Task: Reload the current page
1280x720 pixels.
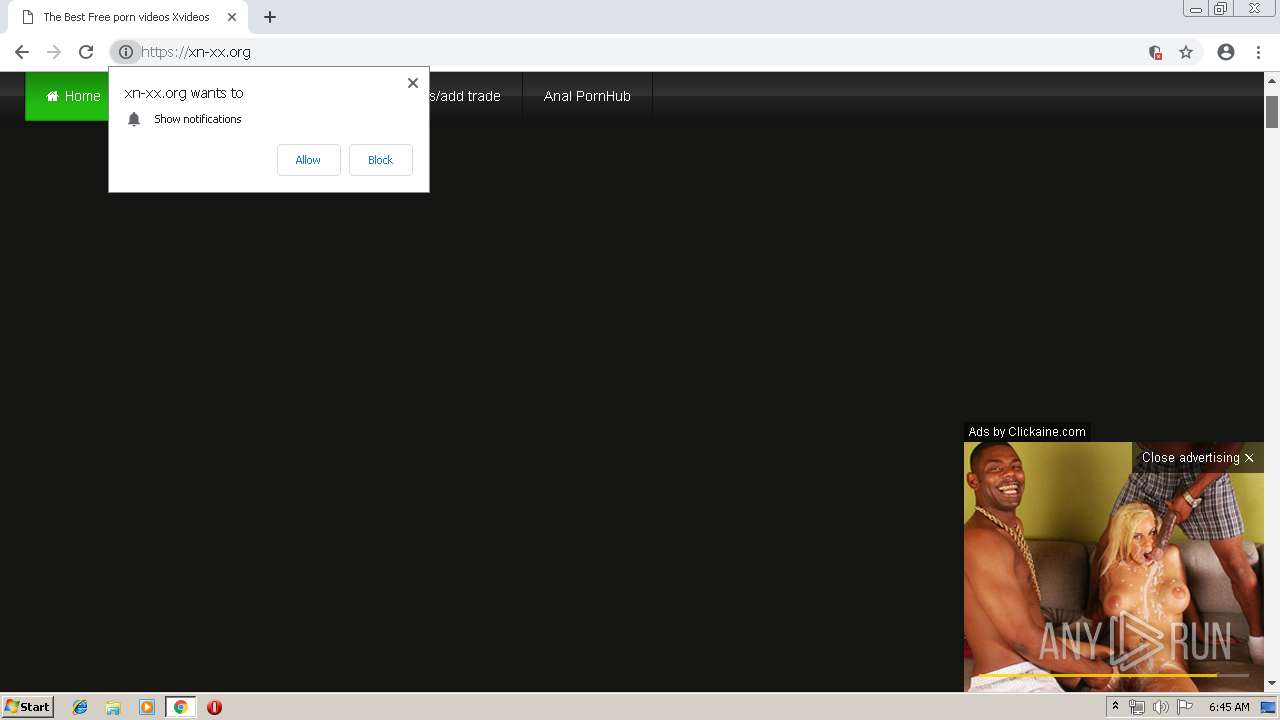Action: (86, 52)
